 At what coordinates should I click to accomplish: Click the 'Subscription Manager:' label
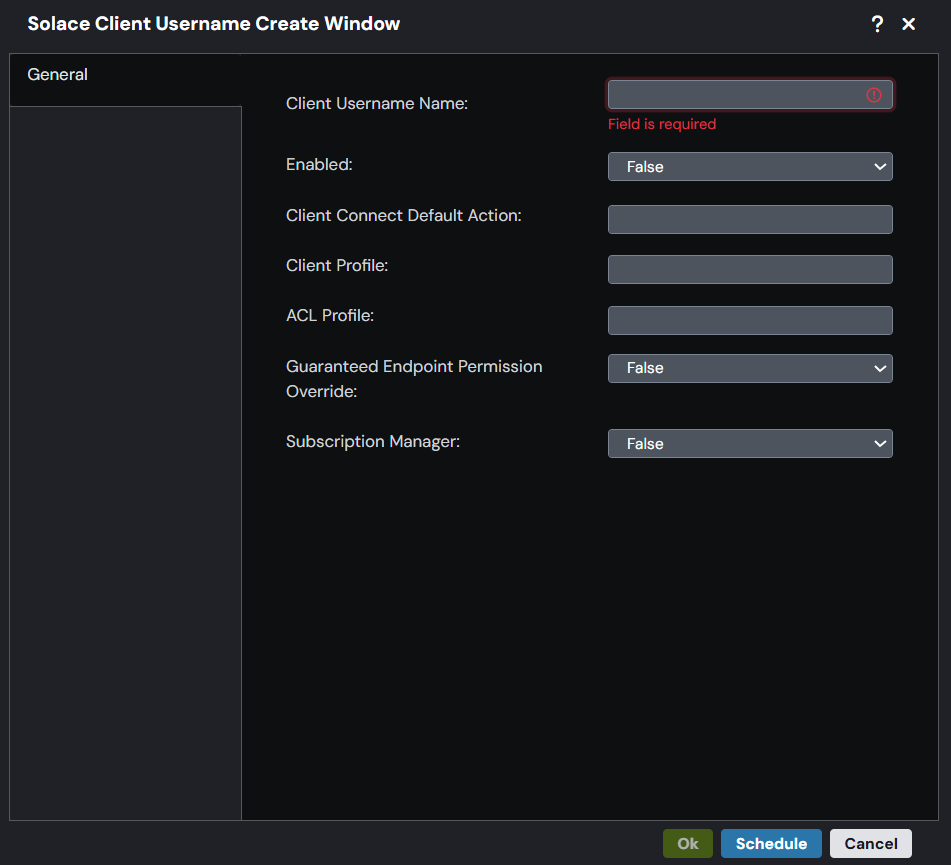coord(373,442)
